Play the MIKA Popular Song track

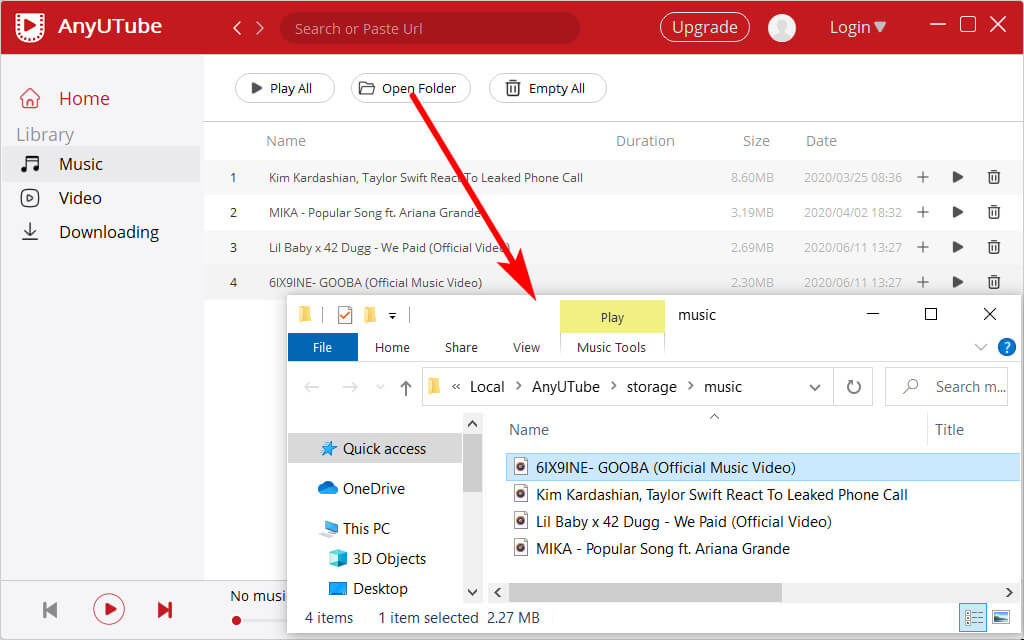click(x=957, y=212)
